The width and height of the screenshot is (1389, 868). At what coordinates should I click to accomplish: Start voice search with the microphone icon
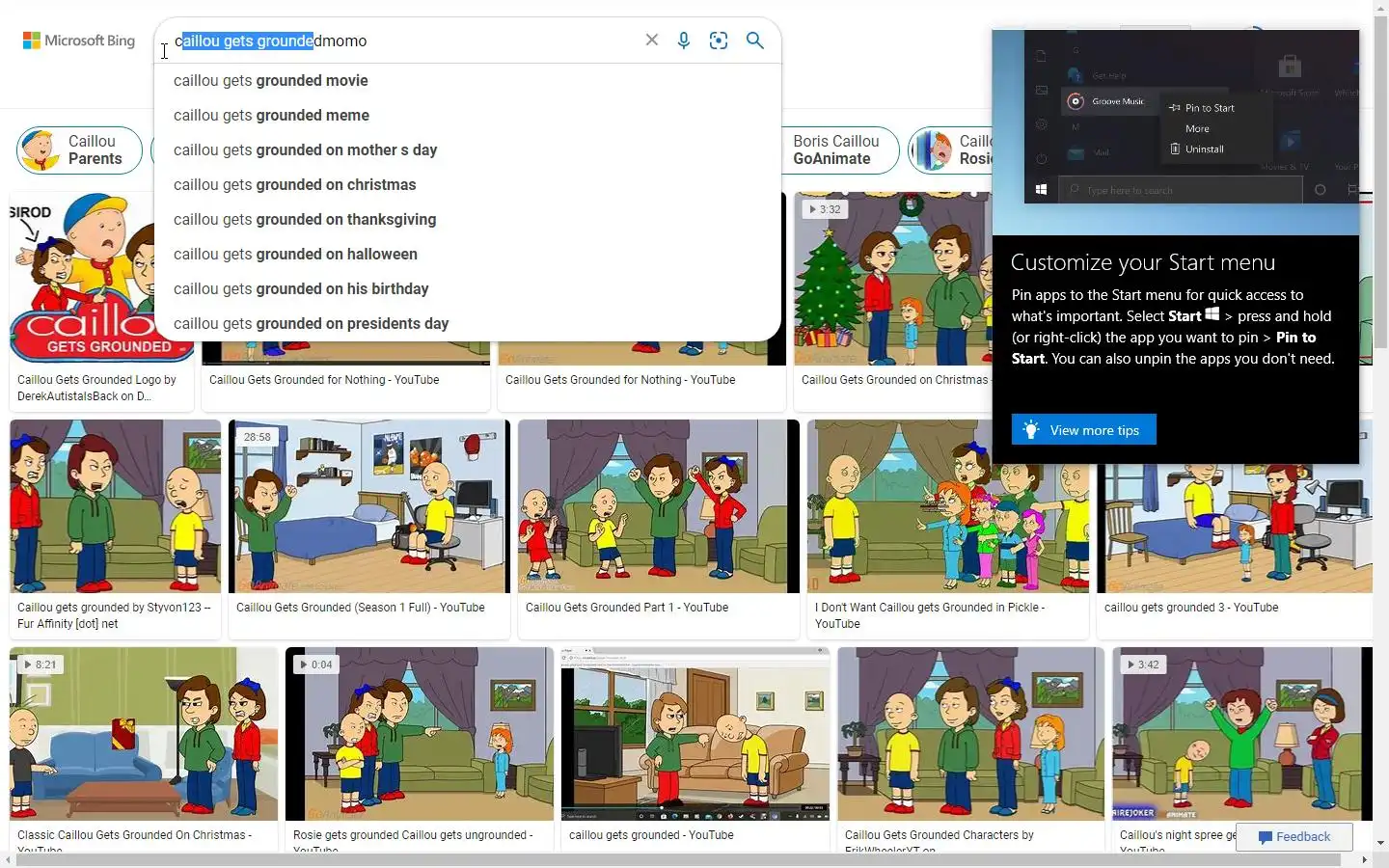(684, 41)
